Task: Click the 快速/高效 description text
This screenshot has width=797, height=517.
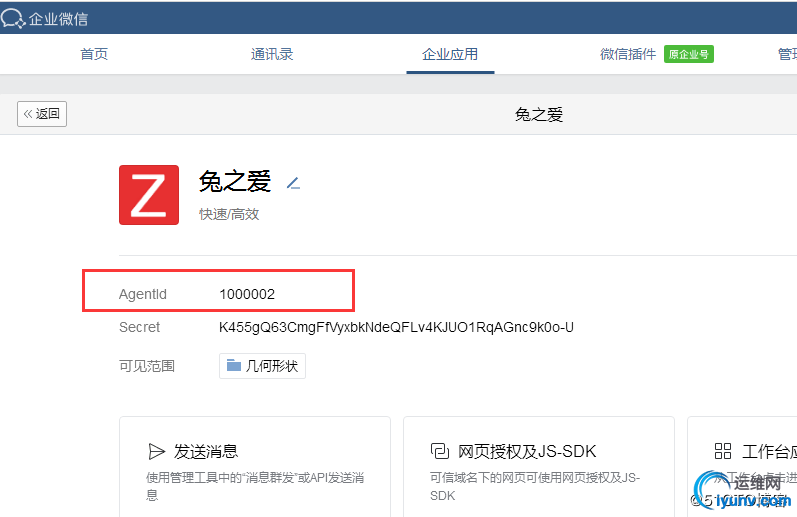Action: [229, 214]
